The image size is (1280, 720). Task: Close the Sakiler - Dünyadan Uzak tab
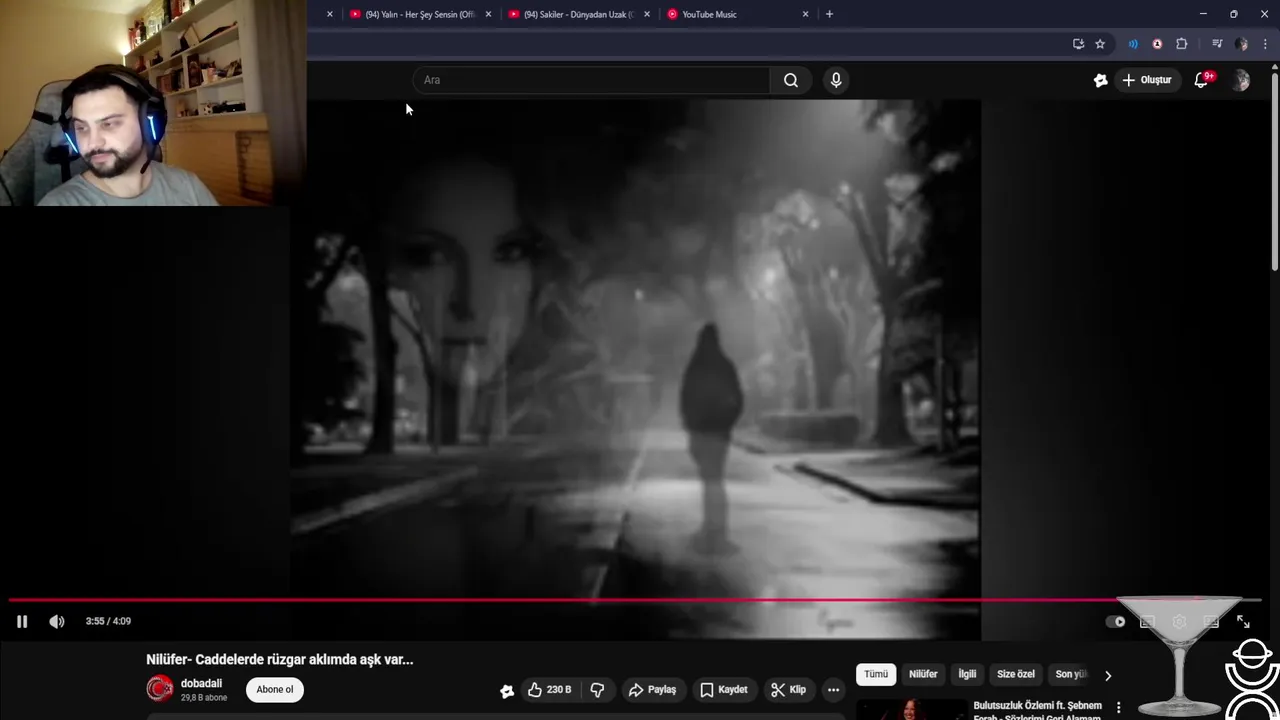[x=647, y=14]
